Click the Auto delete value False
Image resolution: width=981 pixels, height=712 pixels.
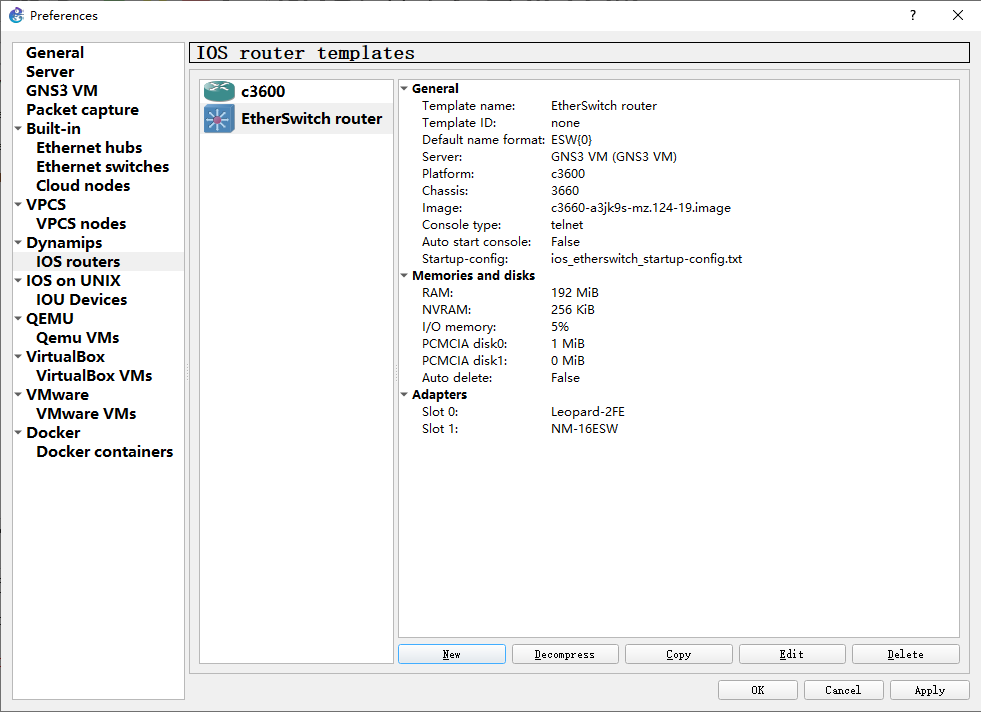pos(565,378)
